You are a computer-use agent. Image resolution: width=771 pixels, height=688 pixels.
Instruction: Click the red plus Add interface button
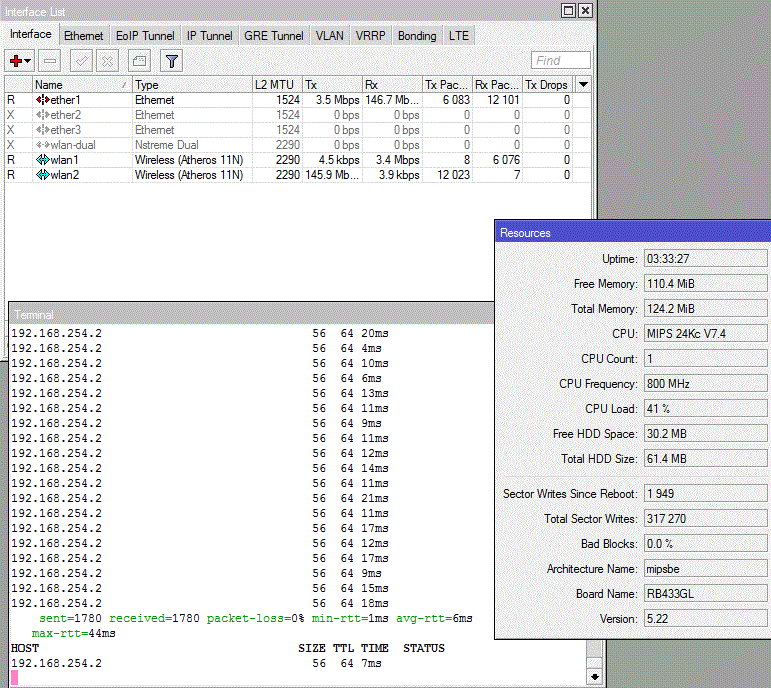pos(20,61)
